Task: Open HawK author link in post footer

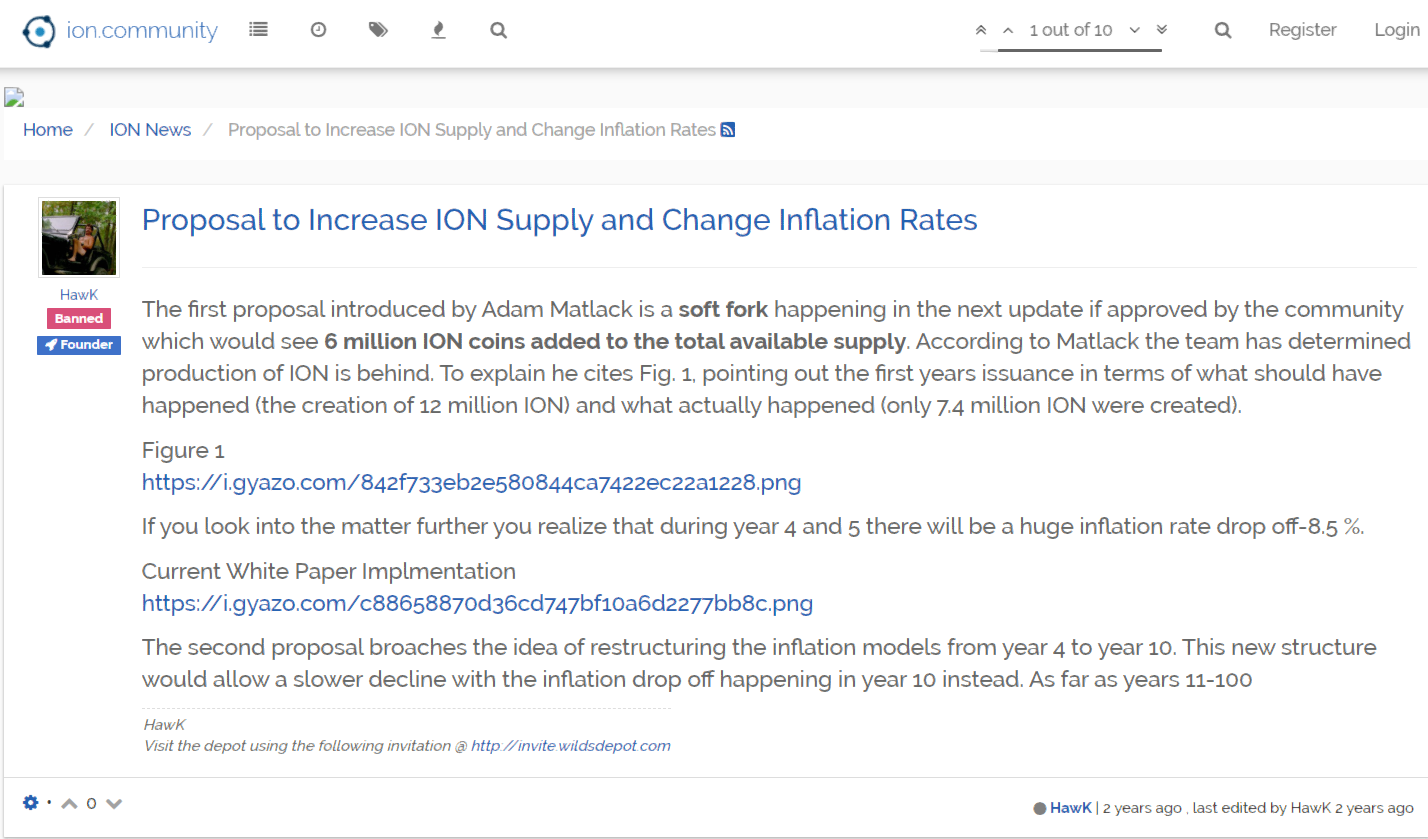Action: click(x=1070, y=808)
